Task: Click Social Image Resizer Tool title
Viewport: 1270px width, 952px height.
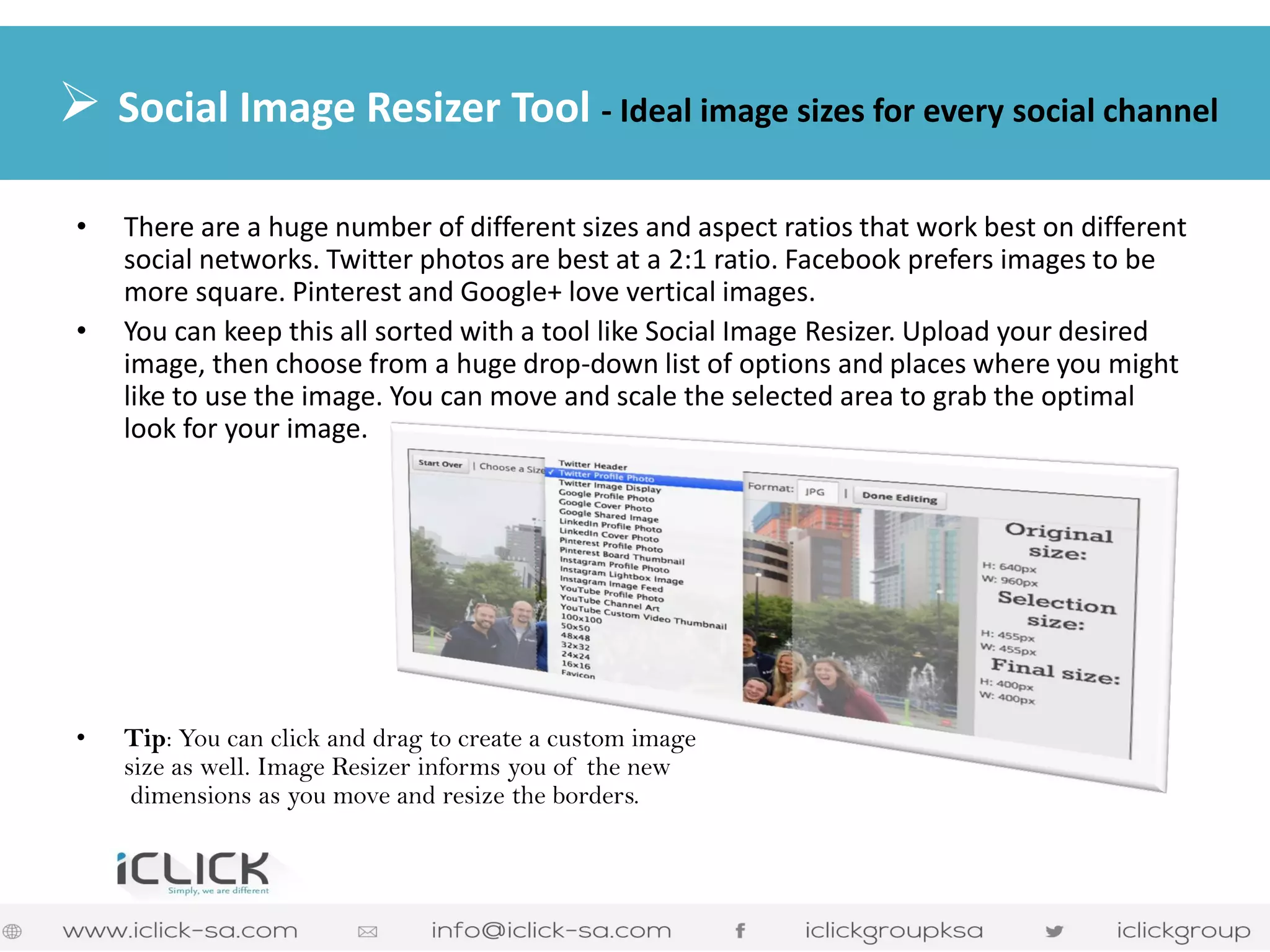Action: coord(353,108)
